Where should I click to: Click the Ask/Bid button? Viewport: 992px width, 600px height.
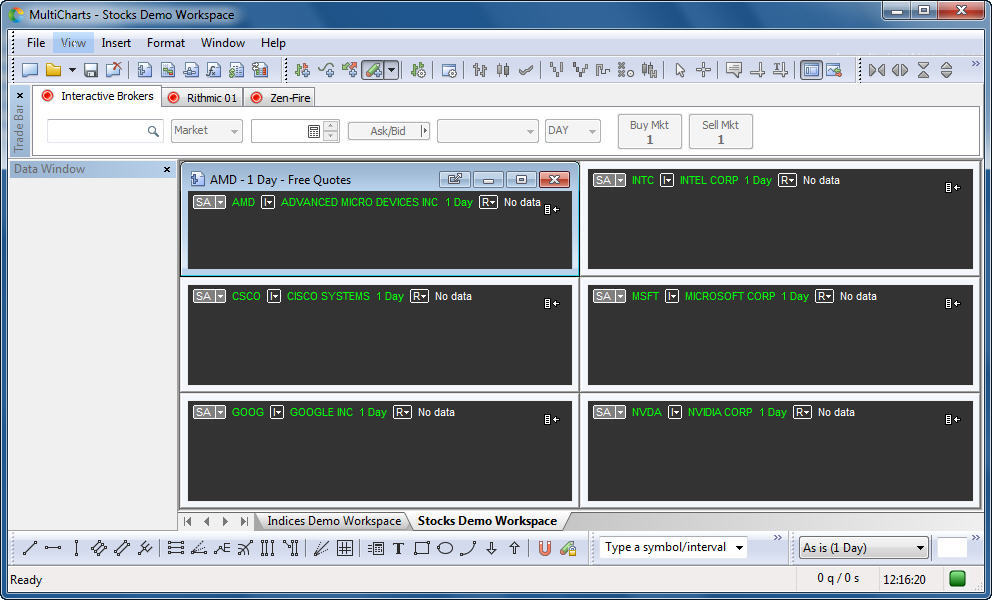click(388, 131)
